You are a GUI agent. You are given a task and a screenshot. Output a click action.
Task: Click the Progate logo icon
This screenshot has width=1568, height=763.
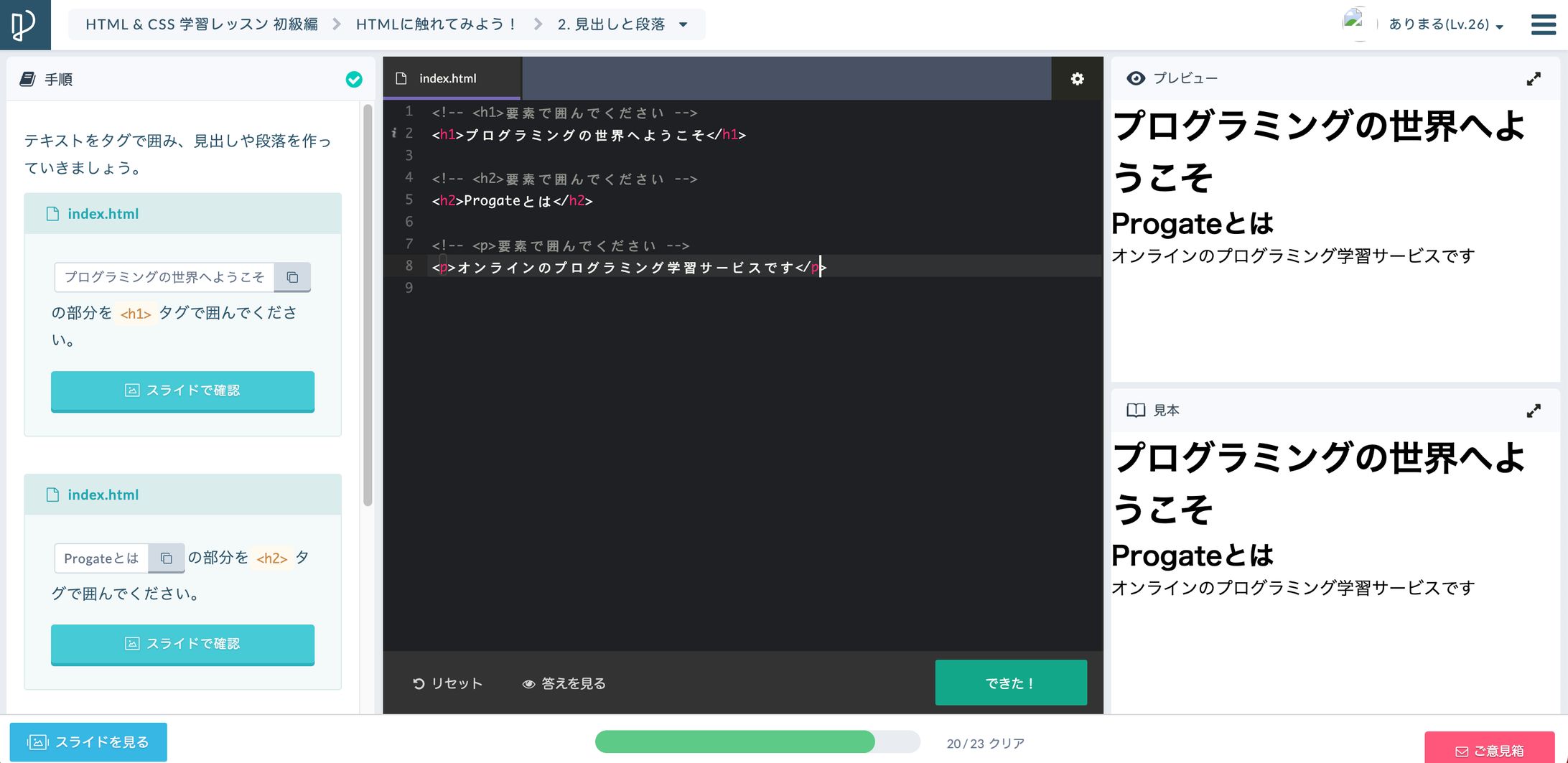24,24
